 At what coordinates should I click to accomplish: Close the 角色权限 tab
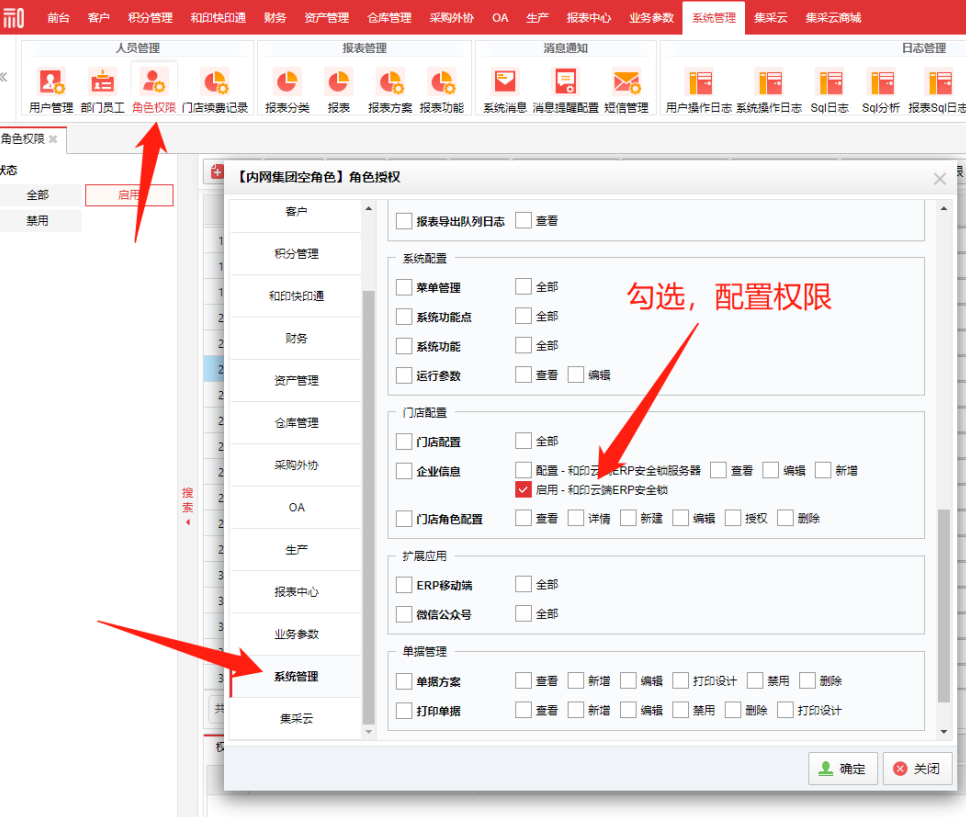(54, 139)
